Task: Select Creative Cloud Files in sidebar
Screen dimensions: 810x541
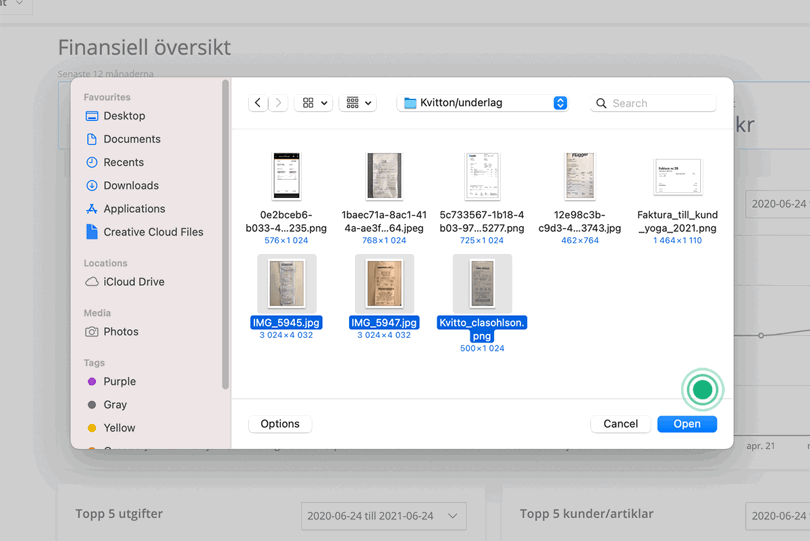Action: tap(153, 232)
